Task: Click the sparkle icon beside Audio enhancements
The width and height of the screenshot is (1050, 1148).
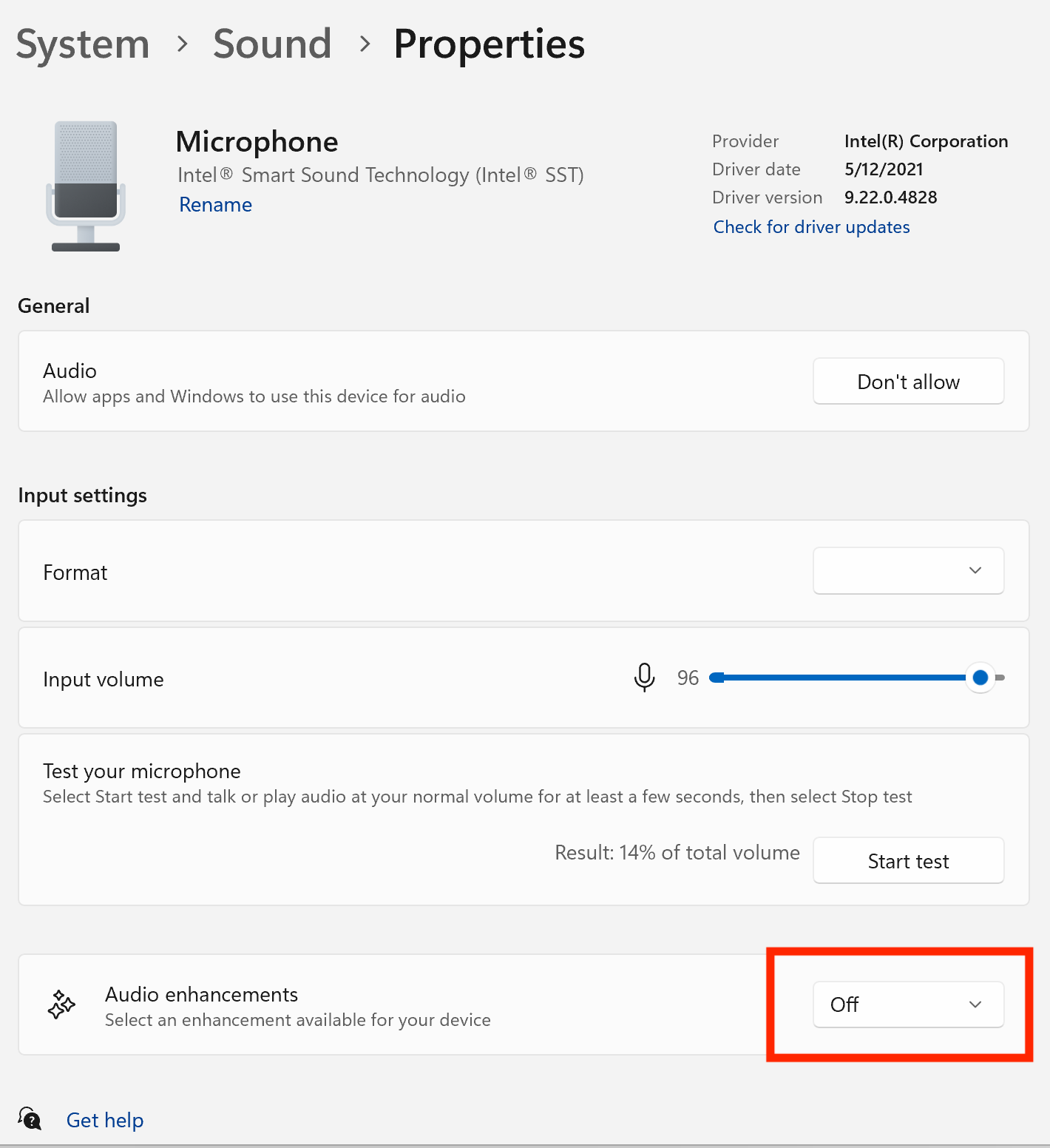Action: click(x=61, y=1004)
